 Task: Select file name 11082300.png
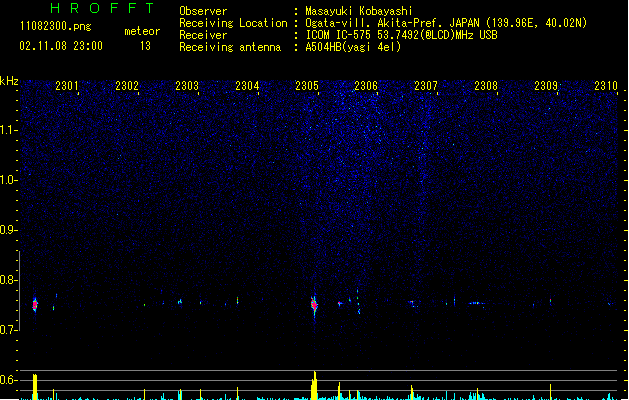click(56, 26)
